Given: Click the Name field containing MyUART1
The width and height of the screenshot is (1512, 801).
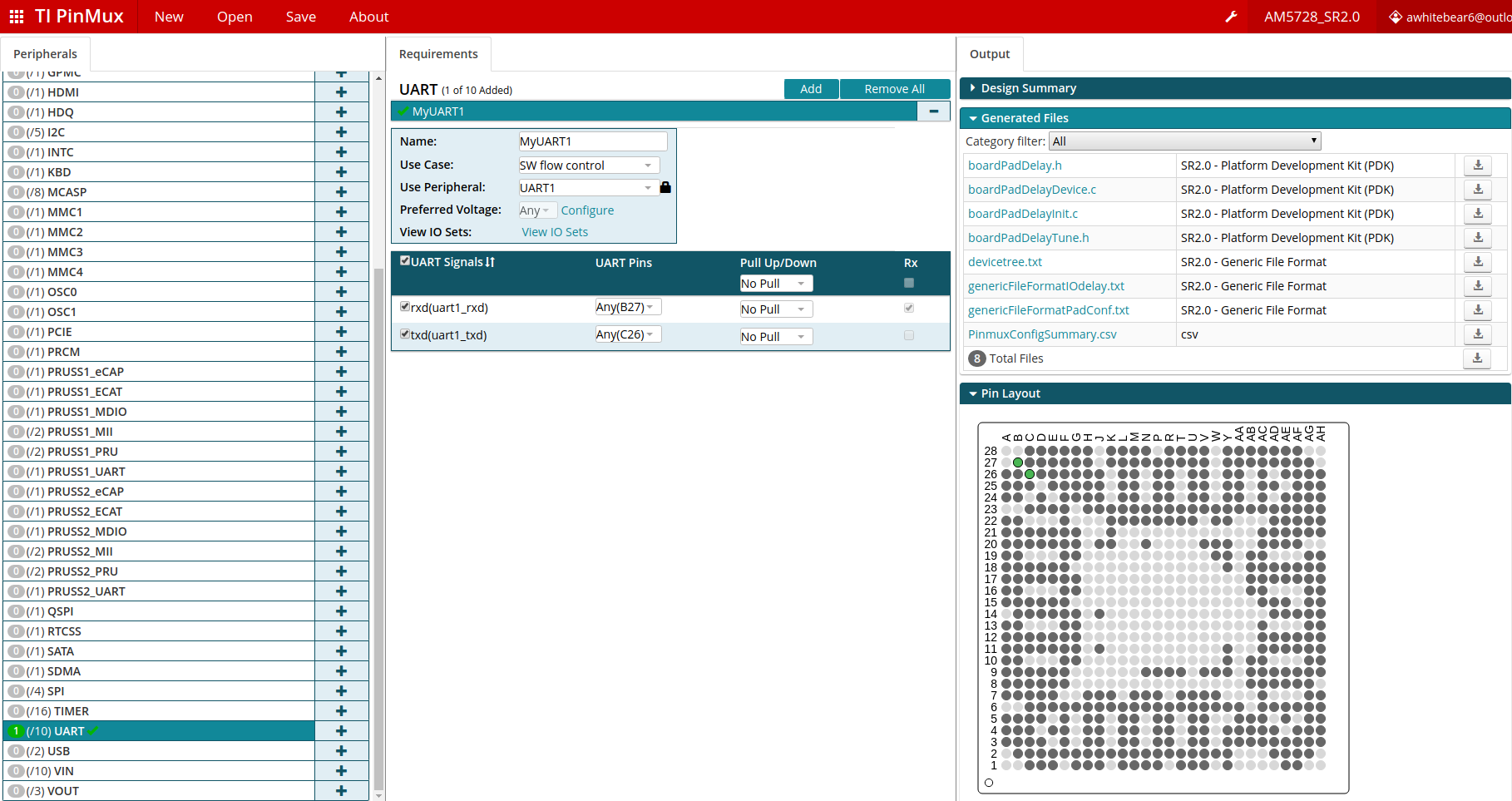Looking at the screenshot, I should pyautogui.click(x=592, y=141).
